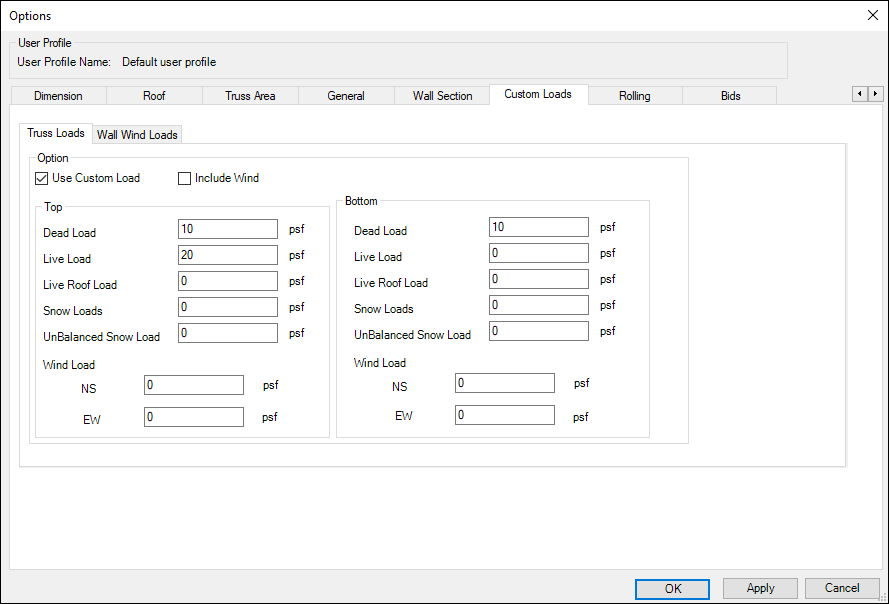Screen dimensions: 889x604
Task: Switch to the Rolling tab
Action: pyautogui.click(x=634, y=96)
